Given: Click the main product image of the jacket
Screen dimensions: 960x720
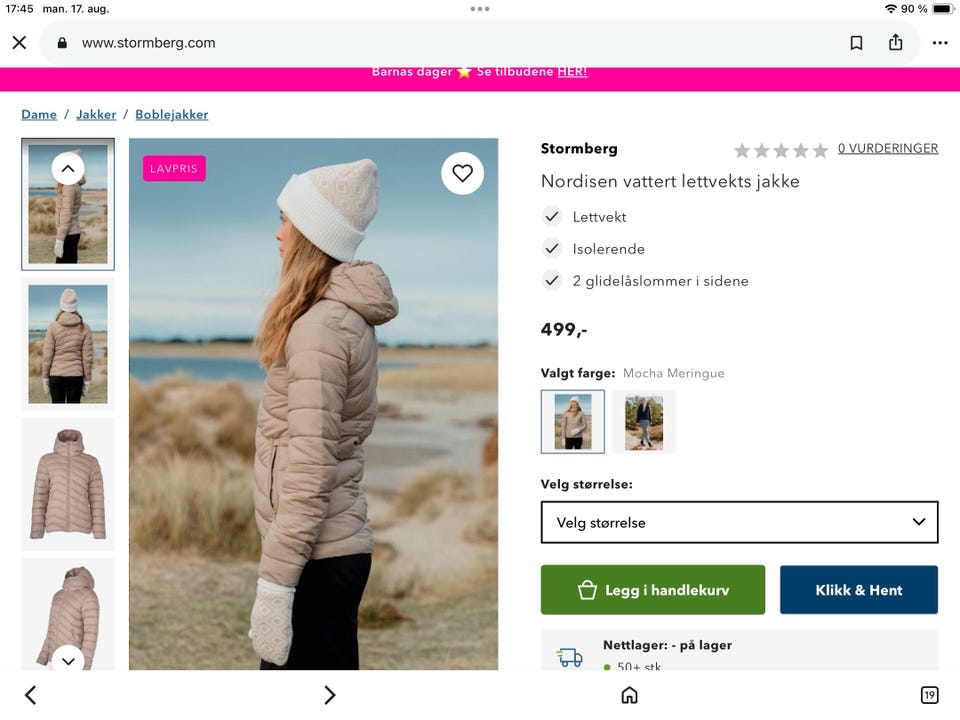Looking at the screenshot, I should [313, 404].
